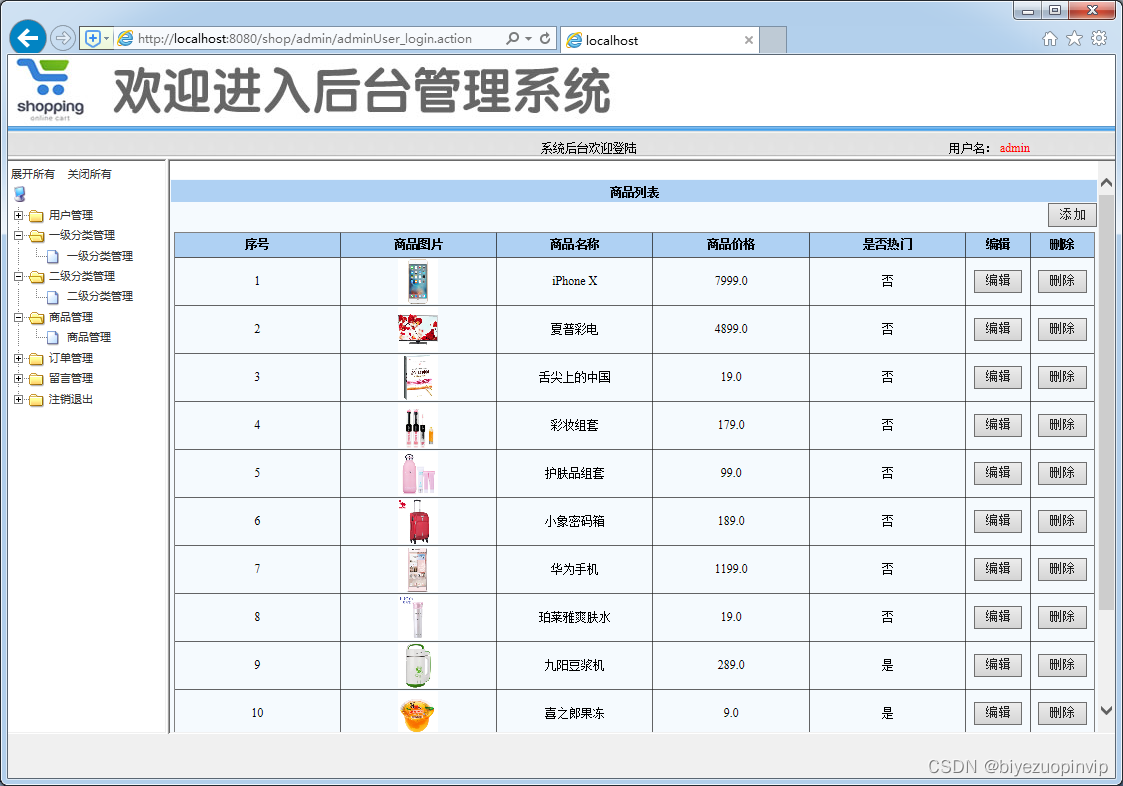Viewport: 1123px width, 786px height.
Task: Click the browser back arrow button
Action: point(28,38)
